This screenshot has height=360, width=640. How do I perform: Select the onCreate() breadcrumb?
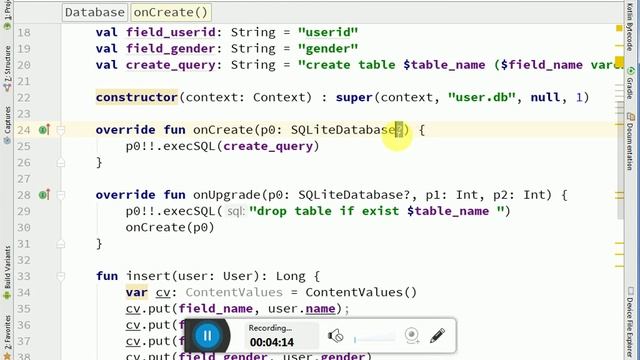[x=171, y=12]
